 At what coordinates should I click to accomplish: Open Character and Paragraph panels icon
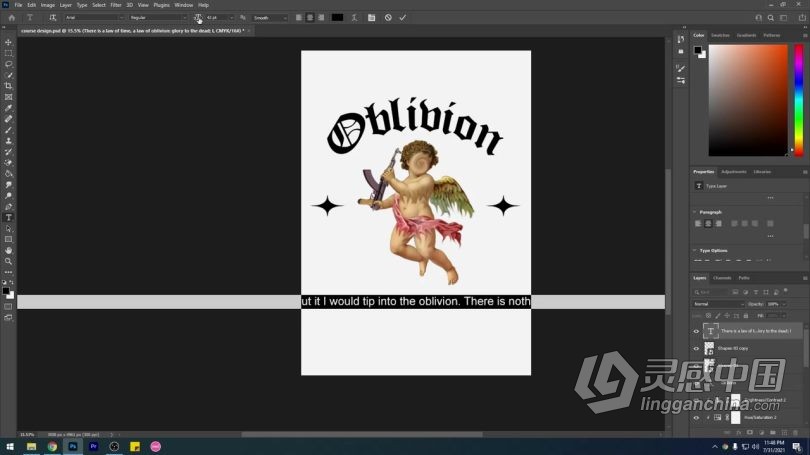(x=371, y=18)
